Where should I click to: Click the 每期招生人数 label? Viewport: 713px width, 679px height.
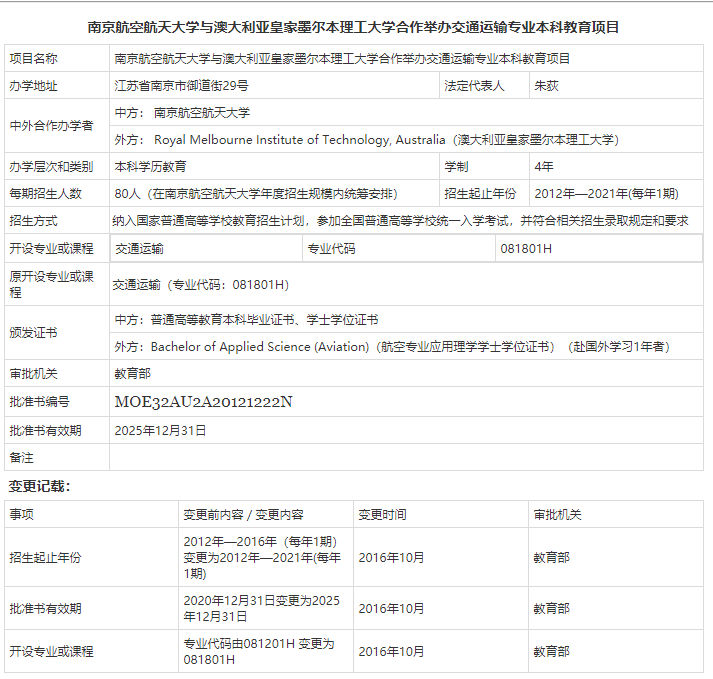(x=45, y=194)
